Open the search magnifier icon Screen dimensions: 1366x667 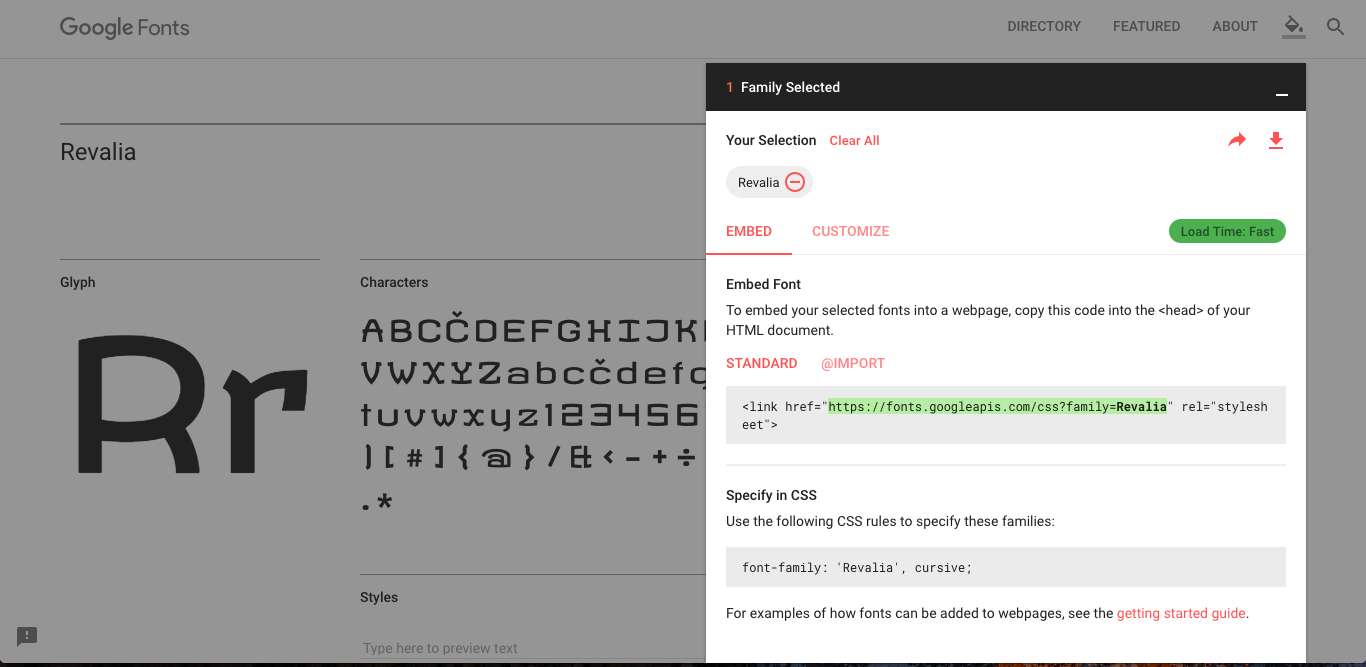(1335, 27)
